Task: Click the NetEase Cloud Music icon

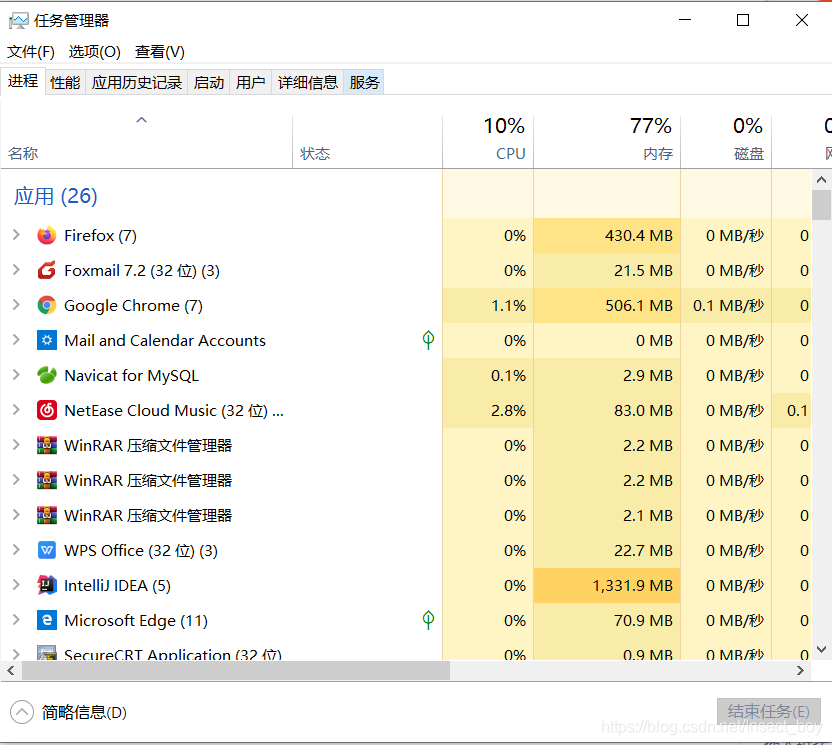Action: click(x=47, y=410)
